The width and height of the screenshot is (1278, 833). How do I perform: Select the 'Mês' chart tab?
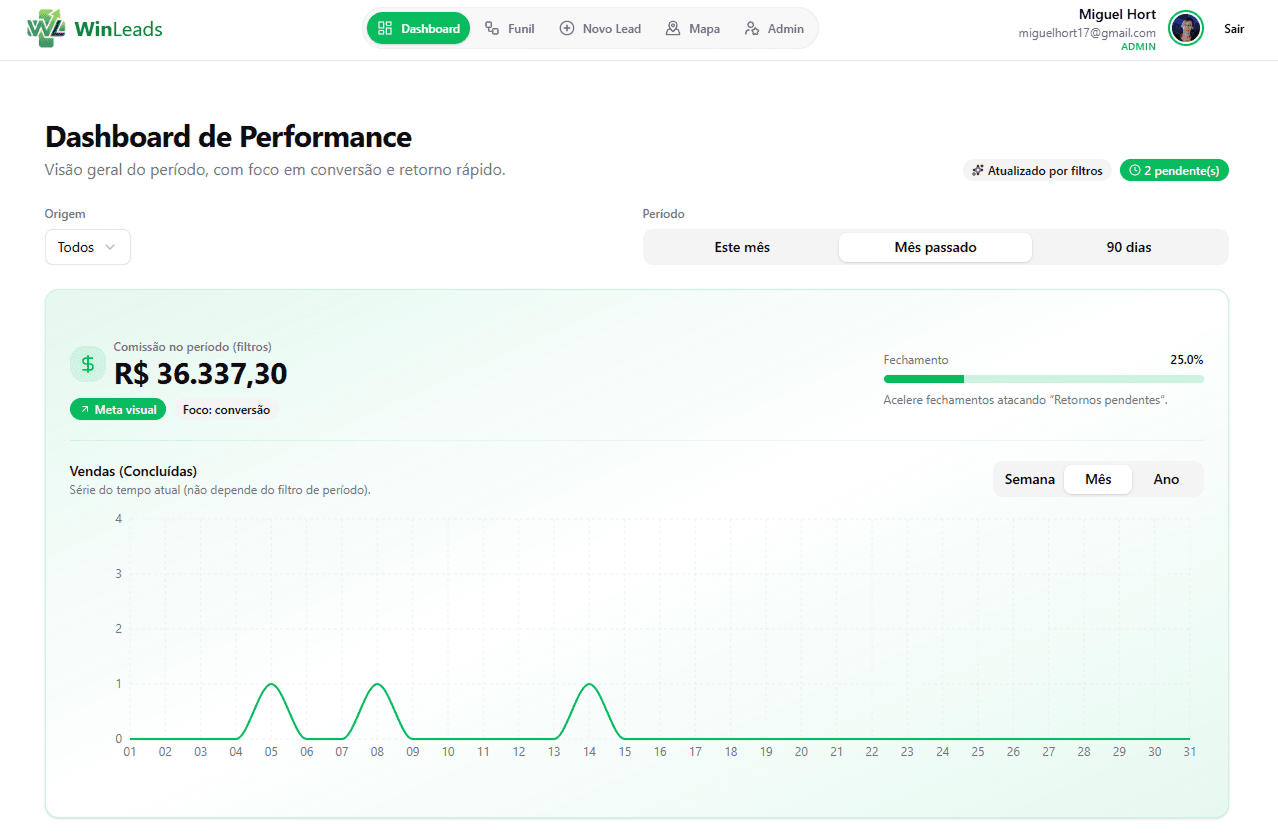click(x=1098, y=479)
